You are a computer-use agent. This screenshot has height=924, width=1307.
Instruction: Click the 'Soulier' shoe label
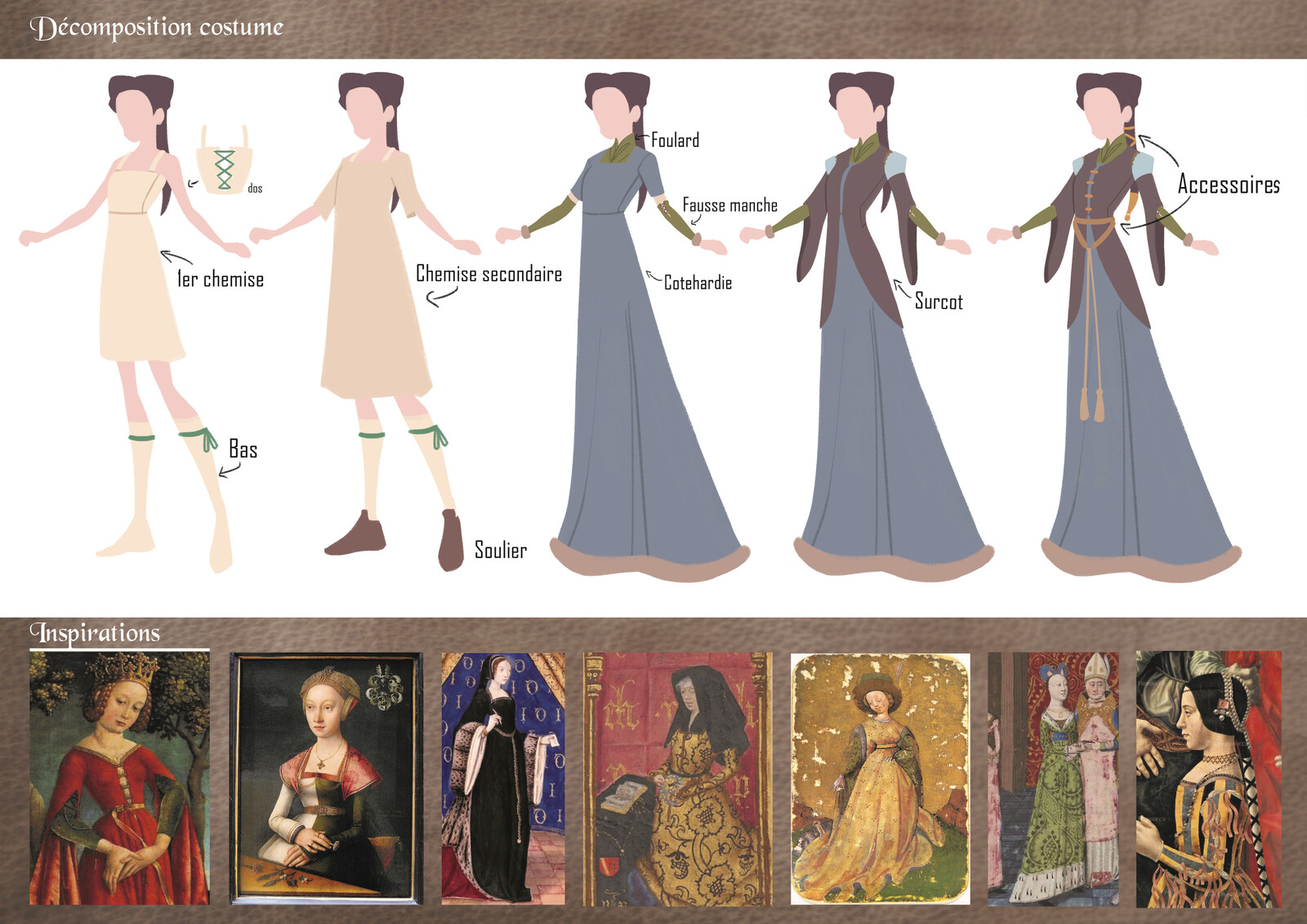(501, 550)
